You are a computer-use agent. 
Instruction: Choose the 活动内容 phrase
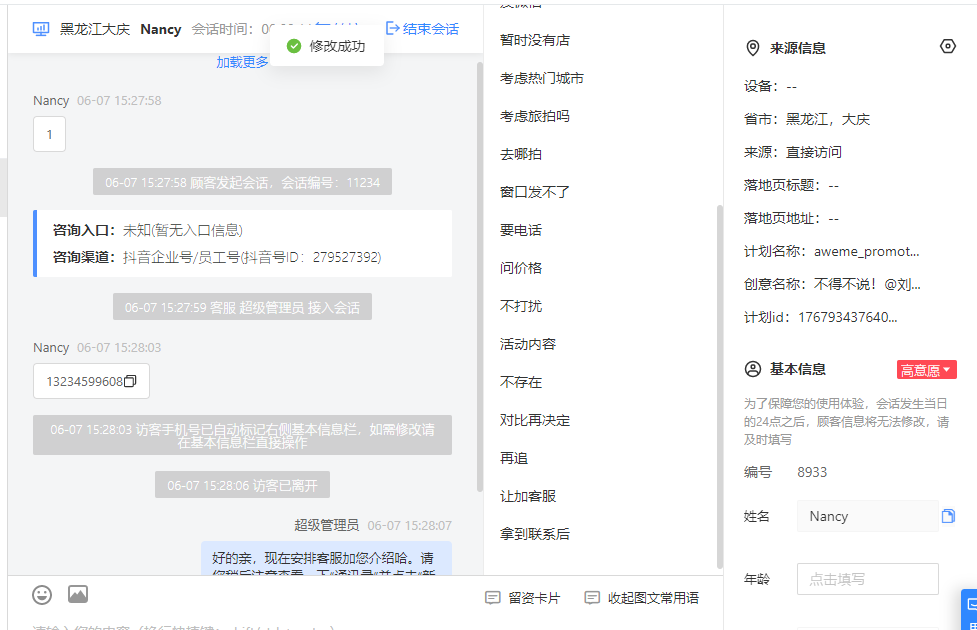pos(528,344)
